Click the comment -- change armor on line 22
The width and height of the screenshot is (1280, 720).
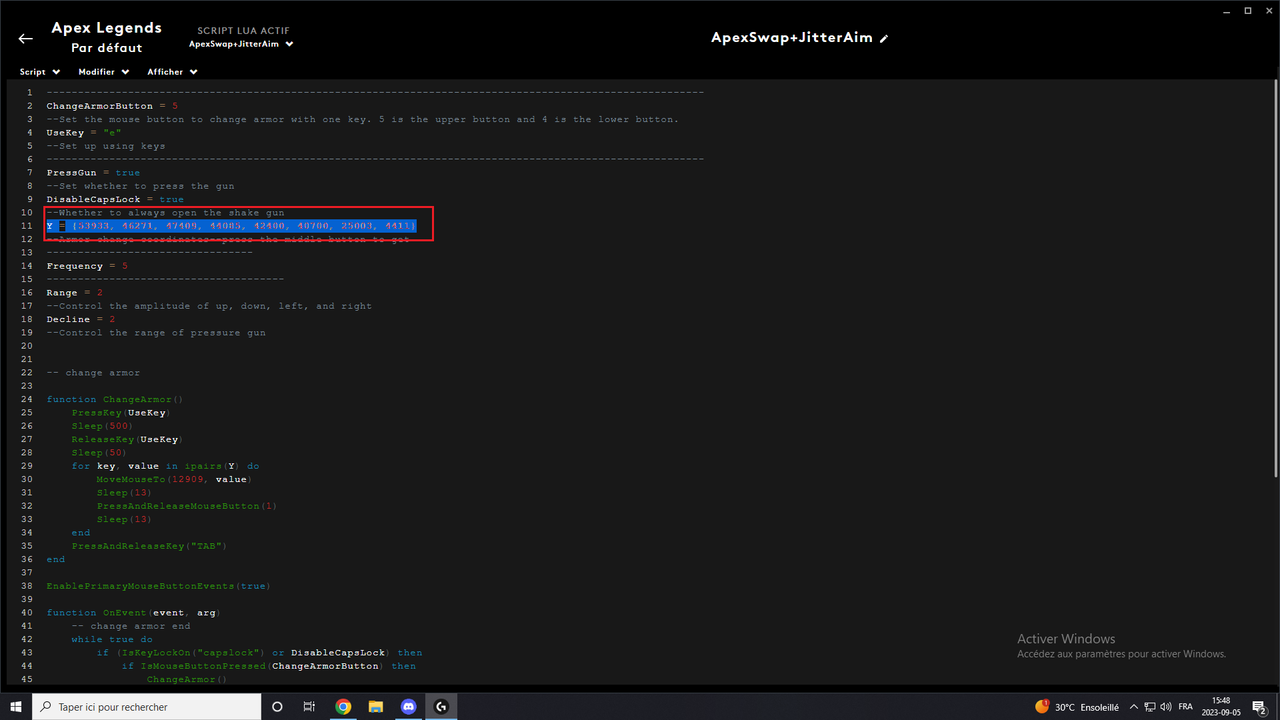click(93, 373)
